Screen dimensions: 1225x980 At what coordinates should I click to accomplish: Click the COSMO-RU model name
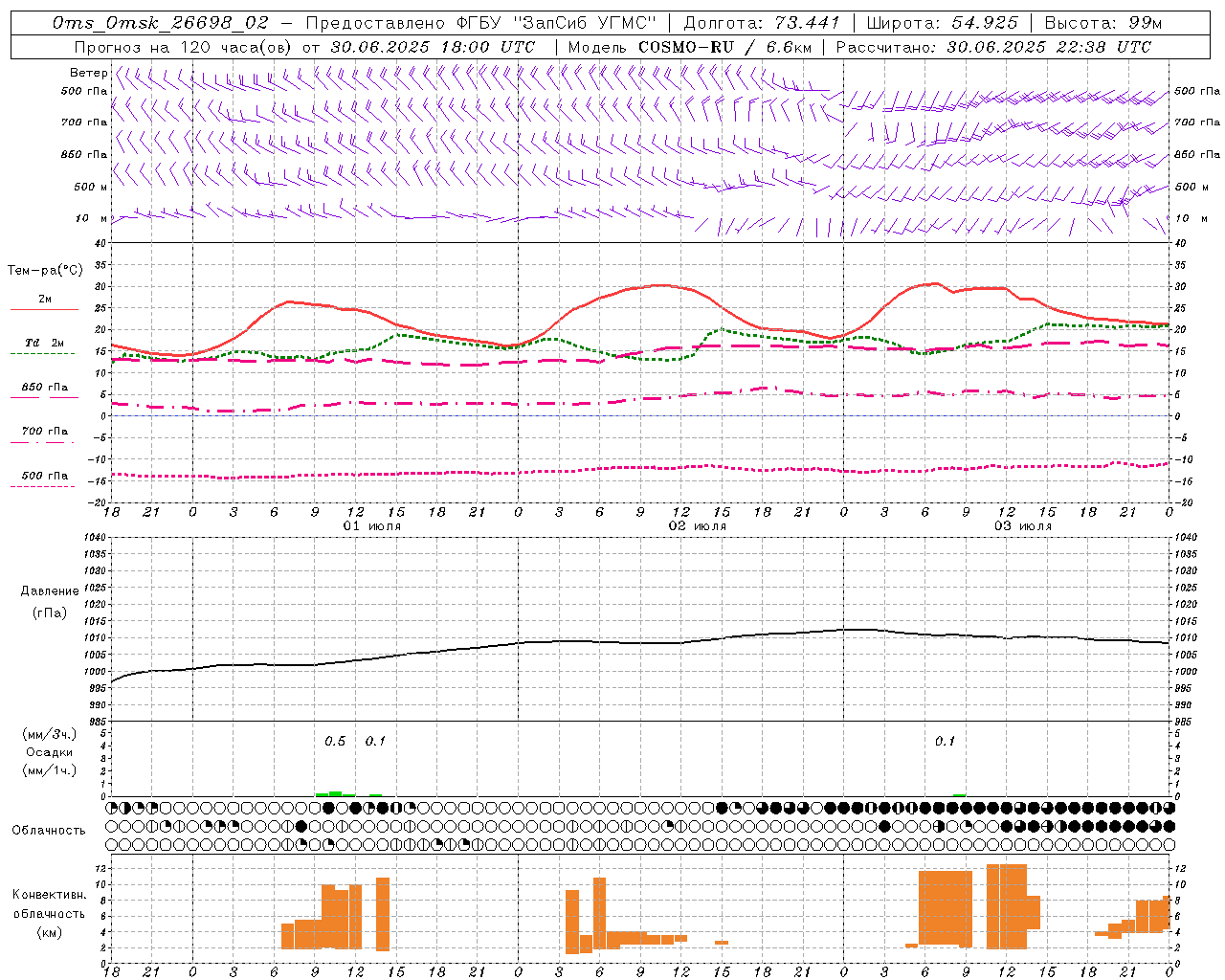(679, 47)
